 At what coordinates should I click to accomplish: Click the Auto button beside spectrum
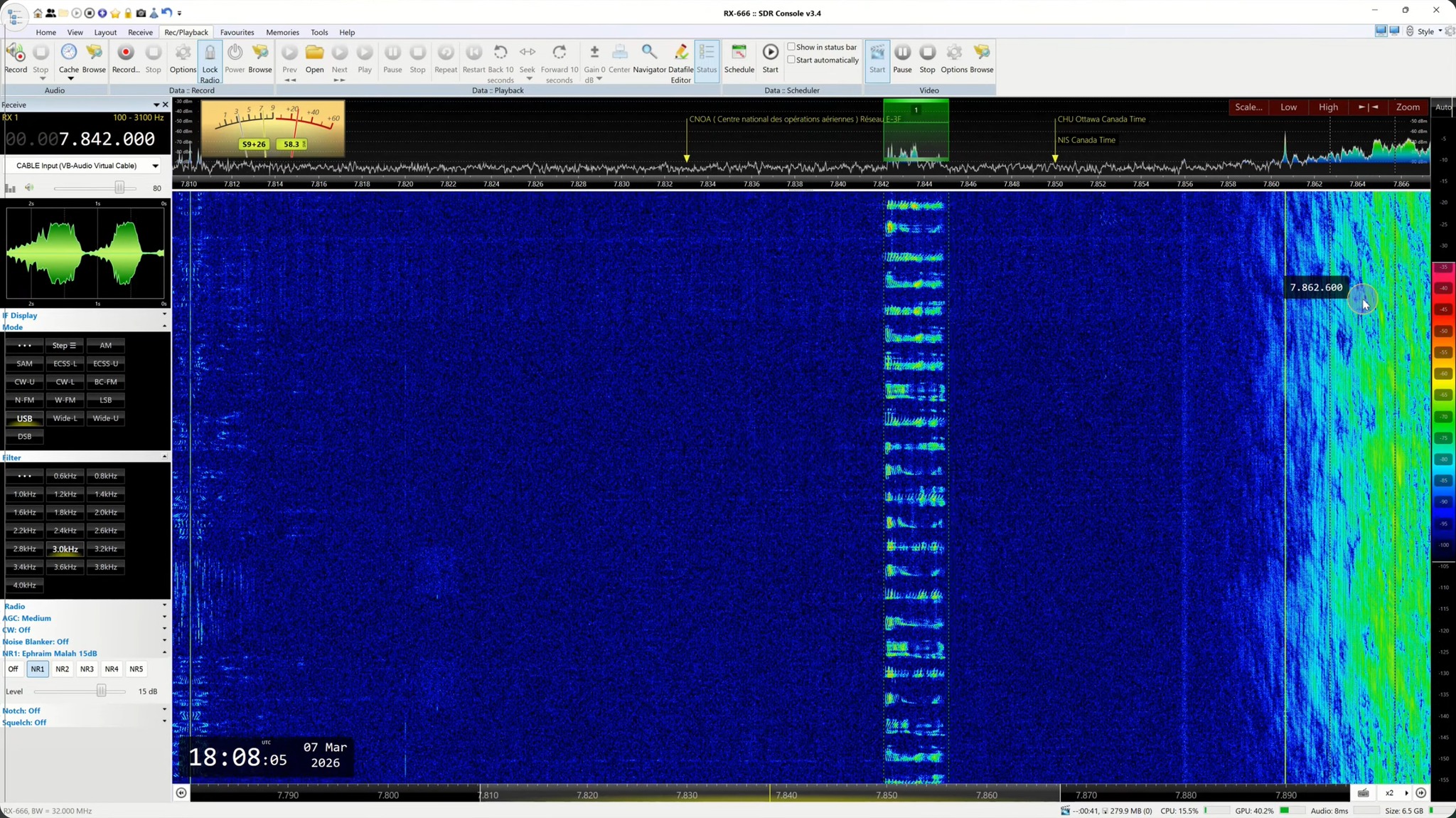click(1444, 107)
